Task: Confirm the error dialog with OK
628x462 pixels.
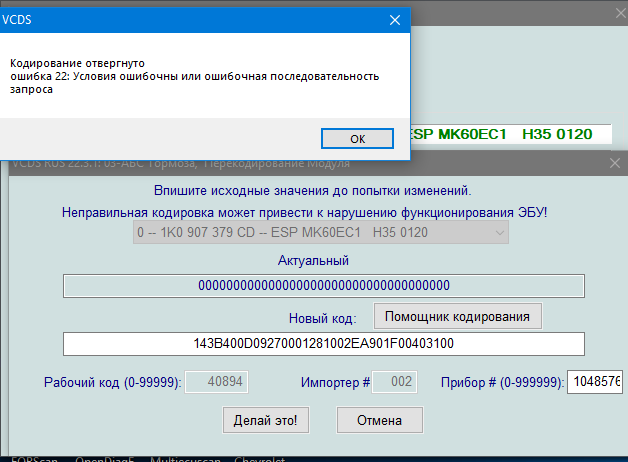Action: pyautogui.click(x=357, y=139)
